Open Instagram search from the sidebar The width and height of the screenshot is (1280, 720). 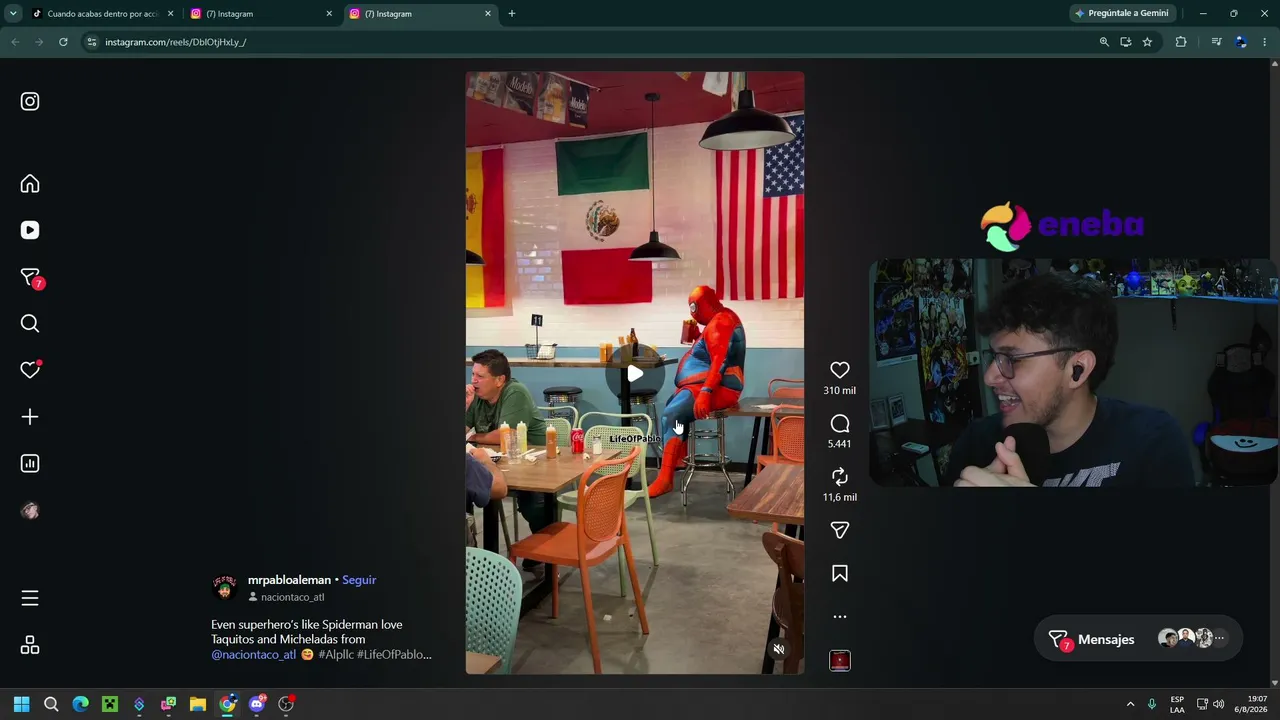tap(30, 323)
